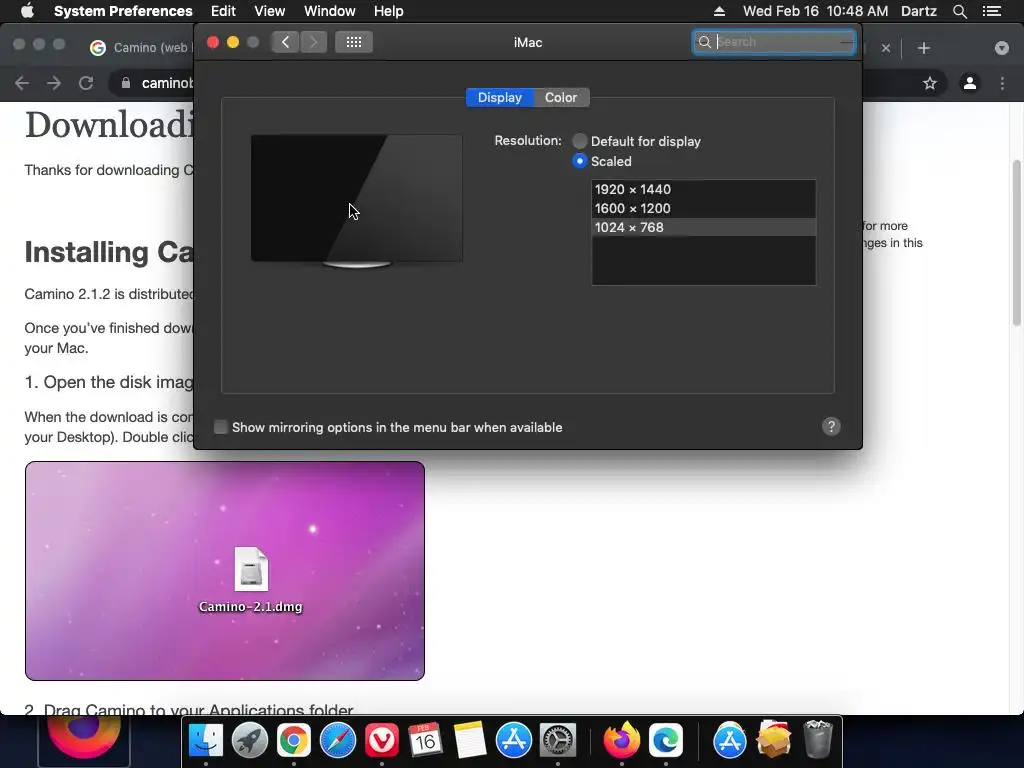This screenshot has width=1024, height=768.
Task: Open the Edit menu
Action: coord(223,11)
